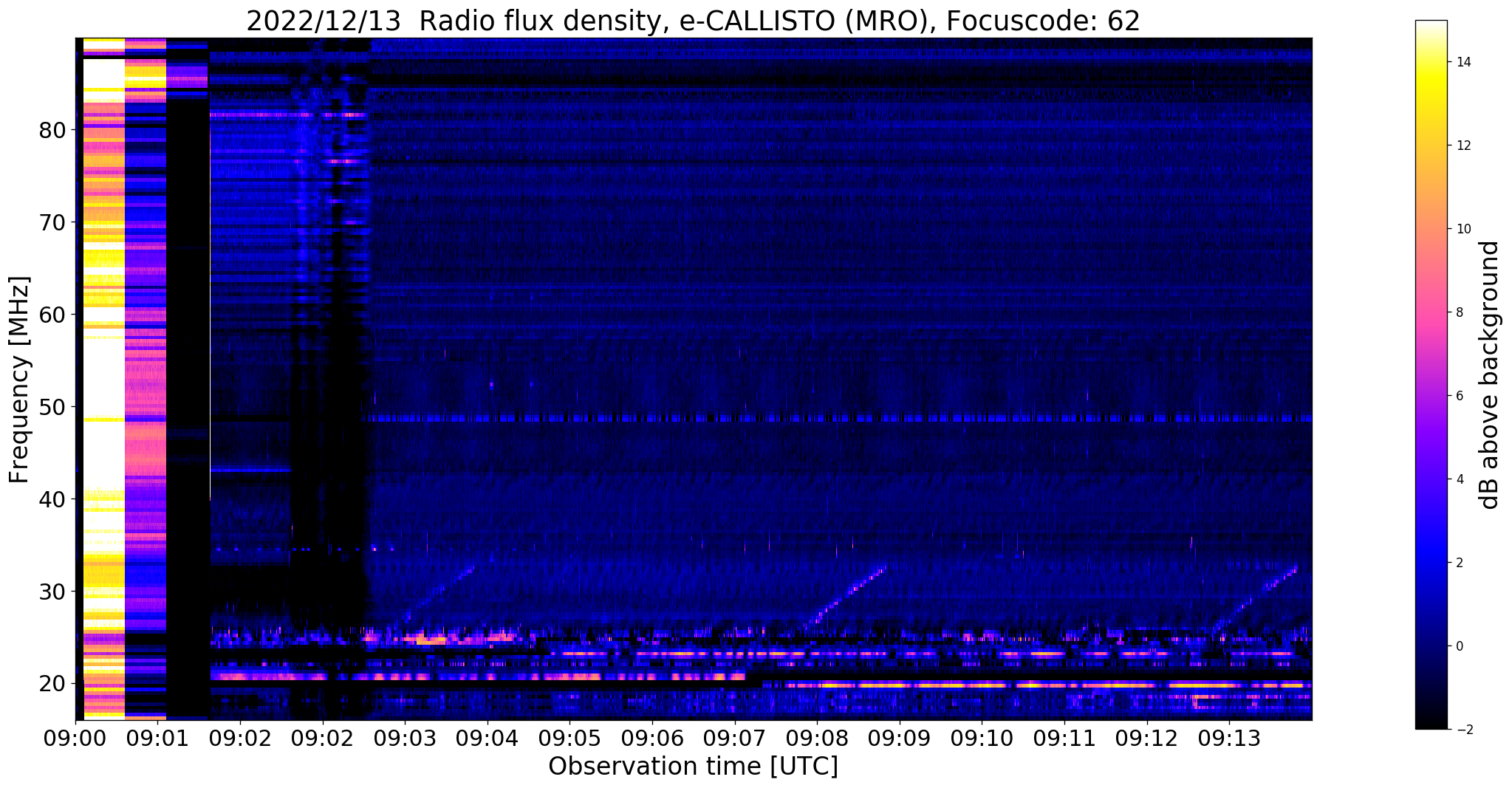Click the 70 tick on frequency axis
This screenshot has height=788, width=1512.
52,222
